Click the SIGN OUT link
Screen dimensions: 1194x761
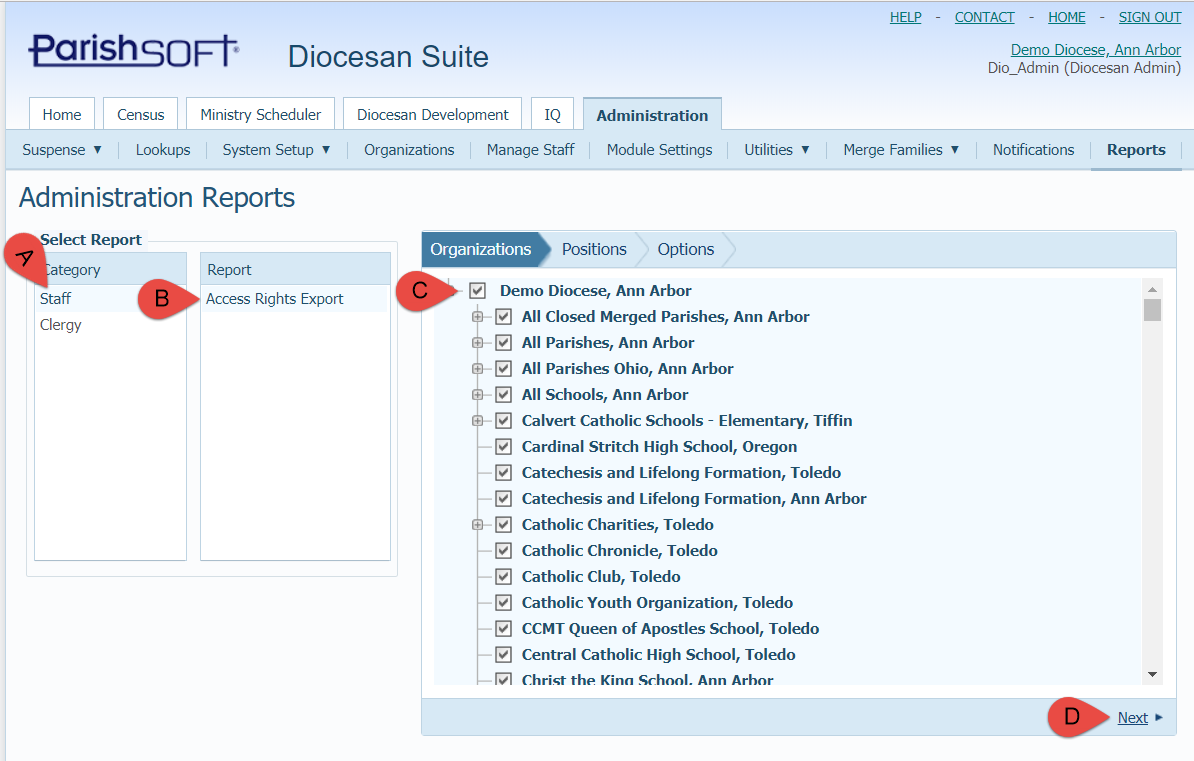coord(1150,17)
